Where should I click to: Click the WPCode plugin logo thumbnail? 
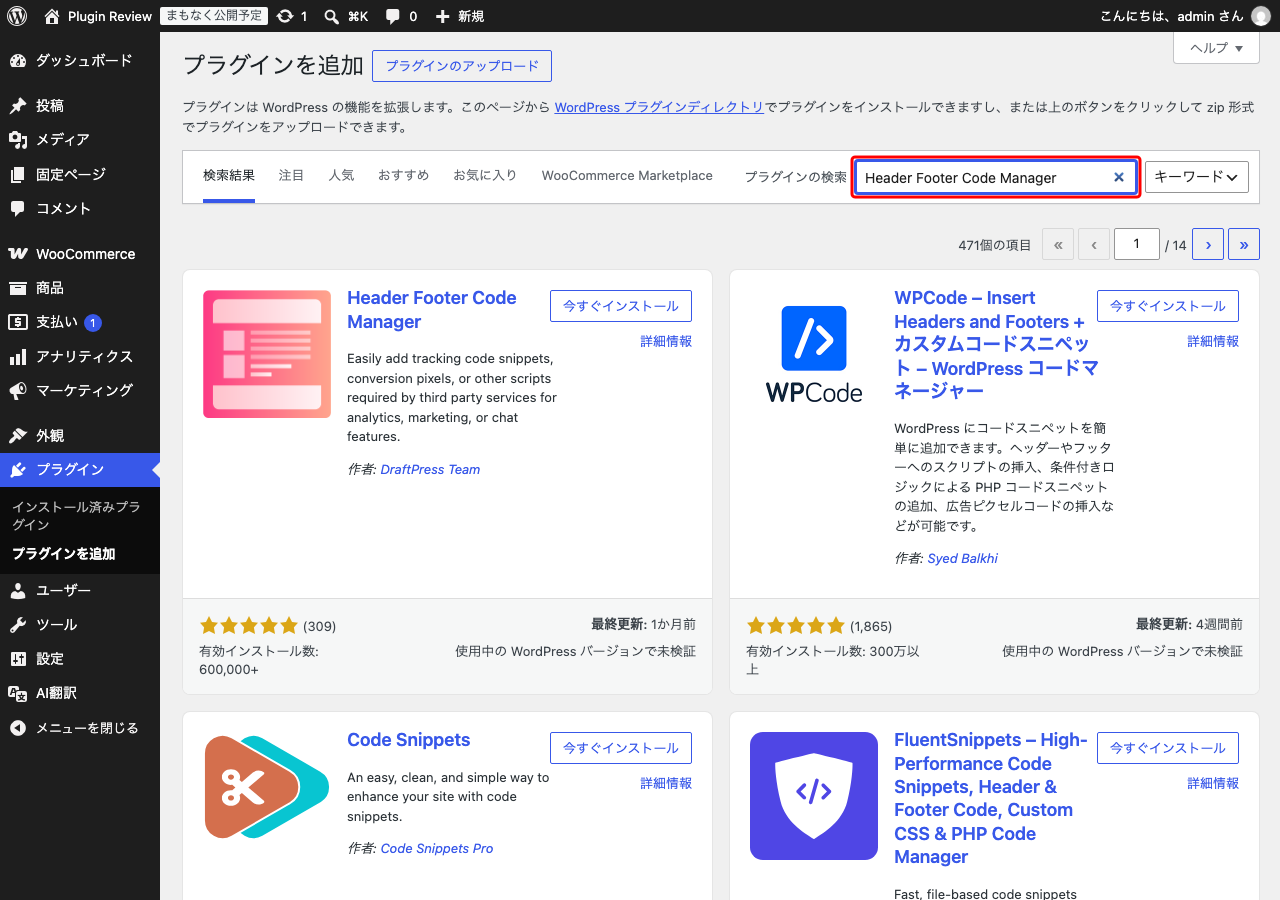814,354
